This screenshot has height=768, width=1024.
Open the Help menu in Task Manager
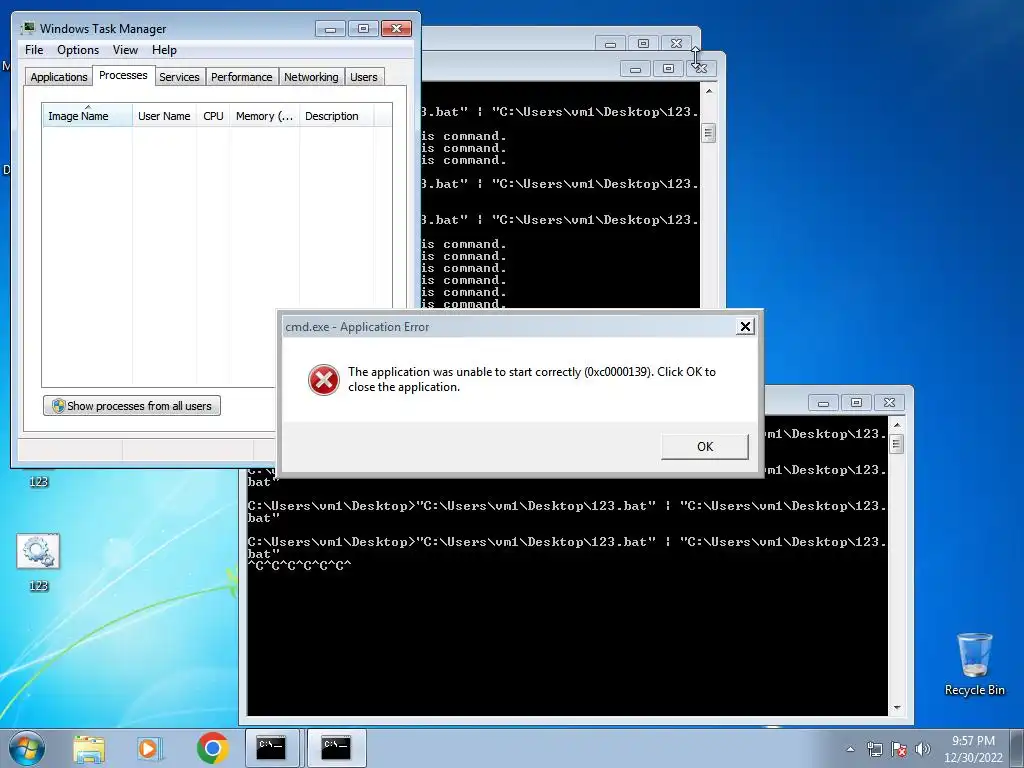pos(164,50)
